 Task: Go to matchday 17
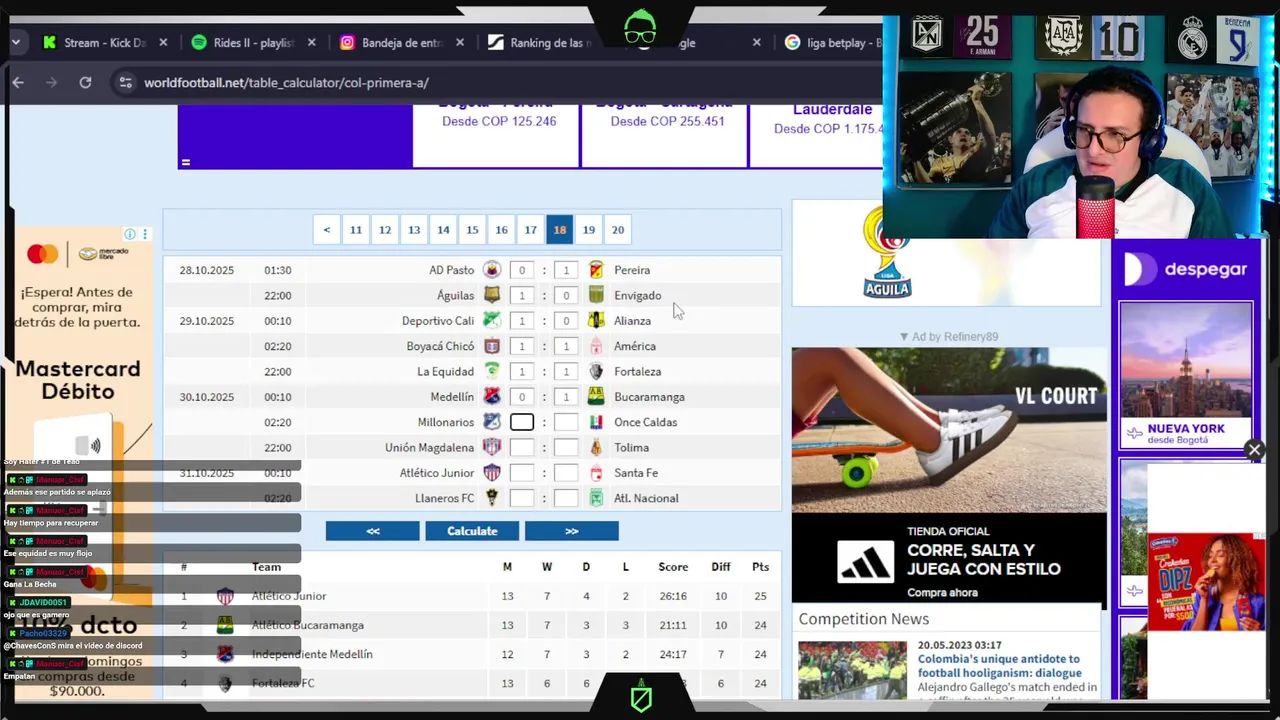(x=530, y=230)
